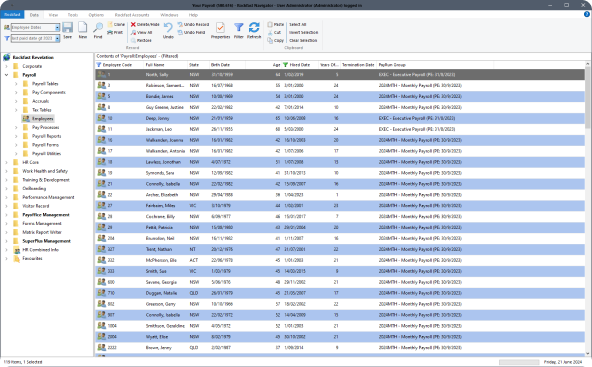Create a New record with the page icon
The height and width of the screenshot is (367, 592).
click(83, 28)
